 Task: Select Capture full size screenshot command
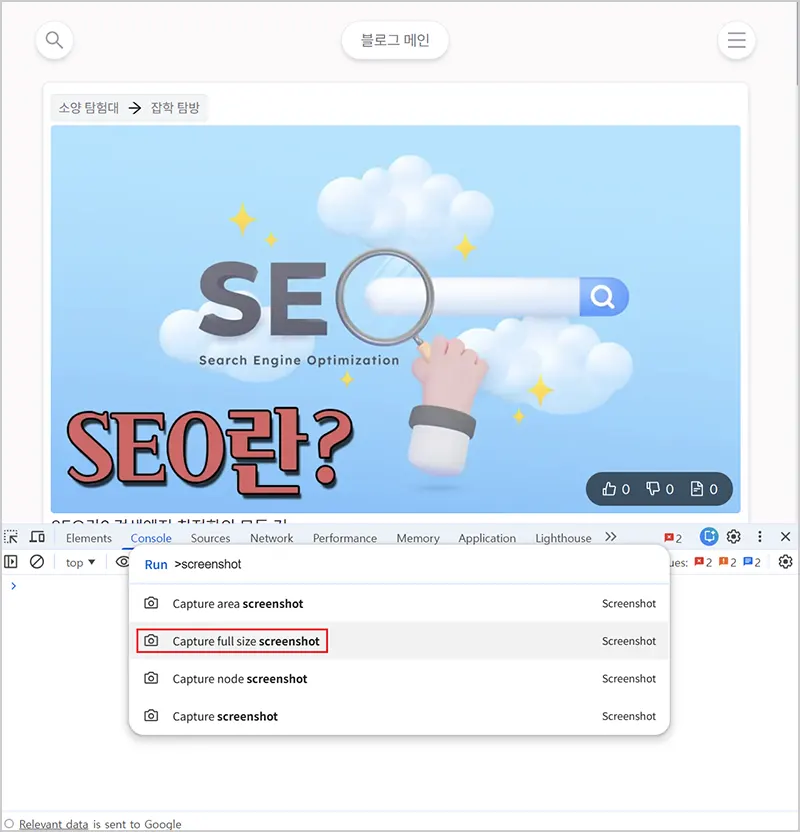tap(245, 641)
